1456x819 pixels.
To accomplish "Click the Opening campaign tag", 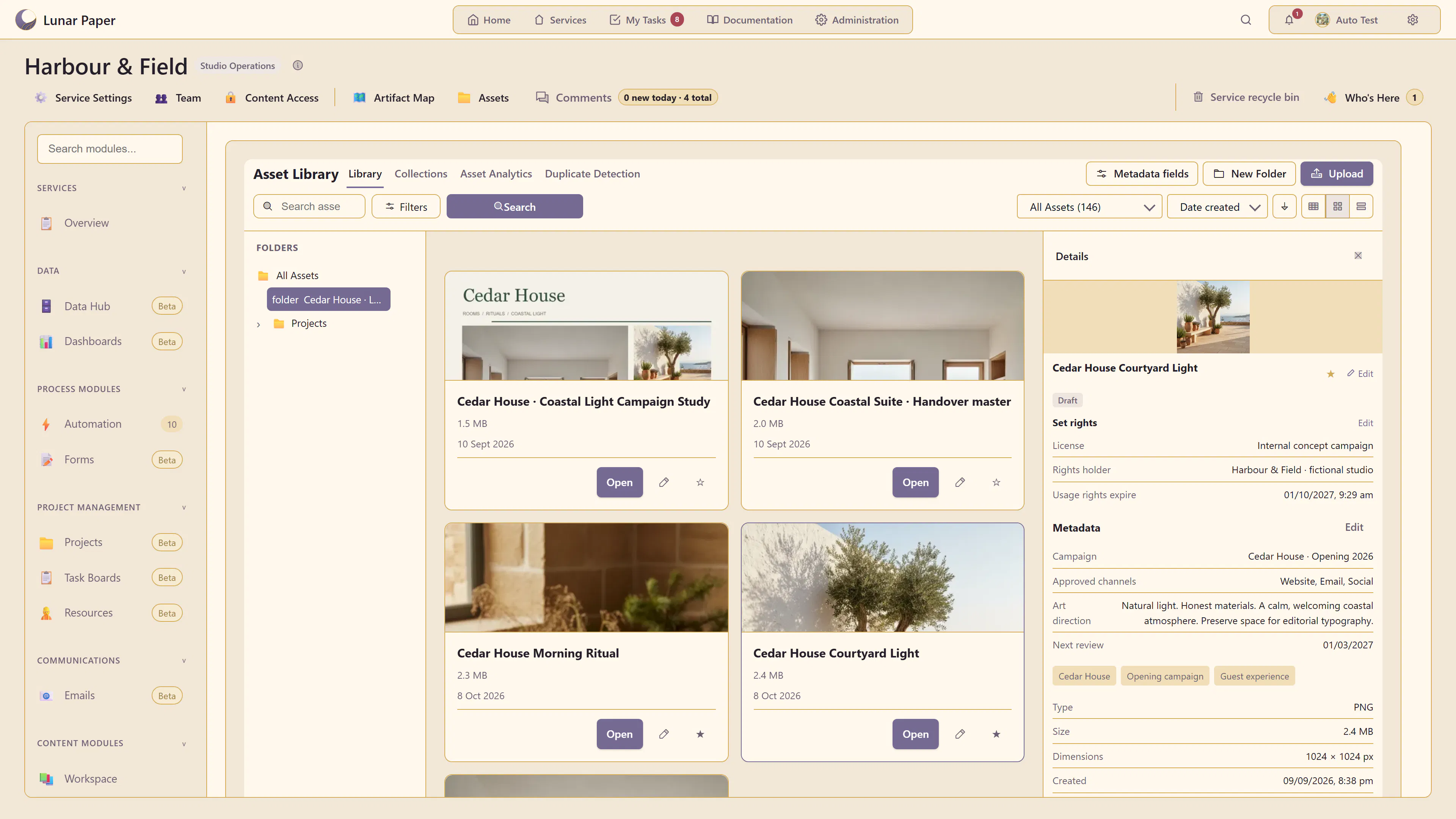I will (1165, 676).
